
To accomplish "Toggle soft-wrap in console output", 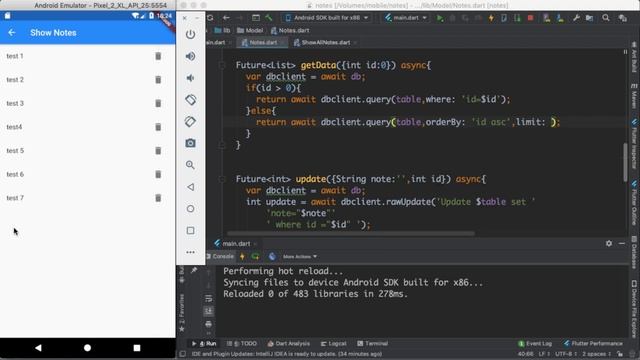I will 209,298.
